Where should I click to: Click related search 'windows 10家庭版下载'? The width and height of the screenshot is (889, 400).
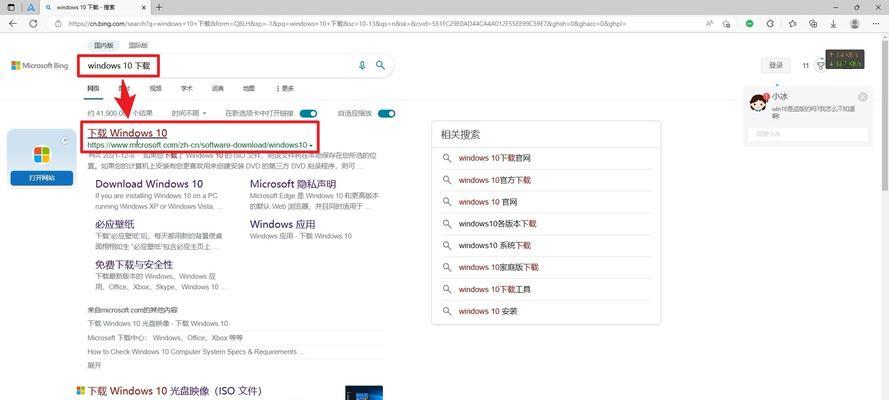[498, 267]
